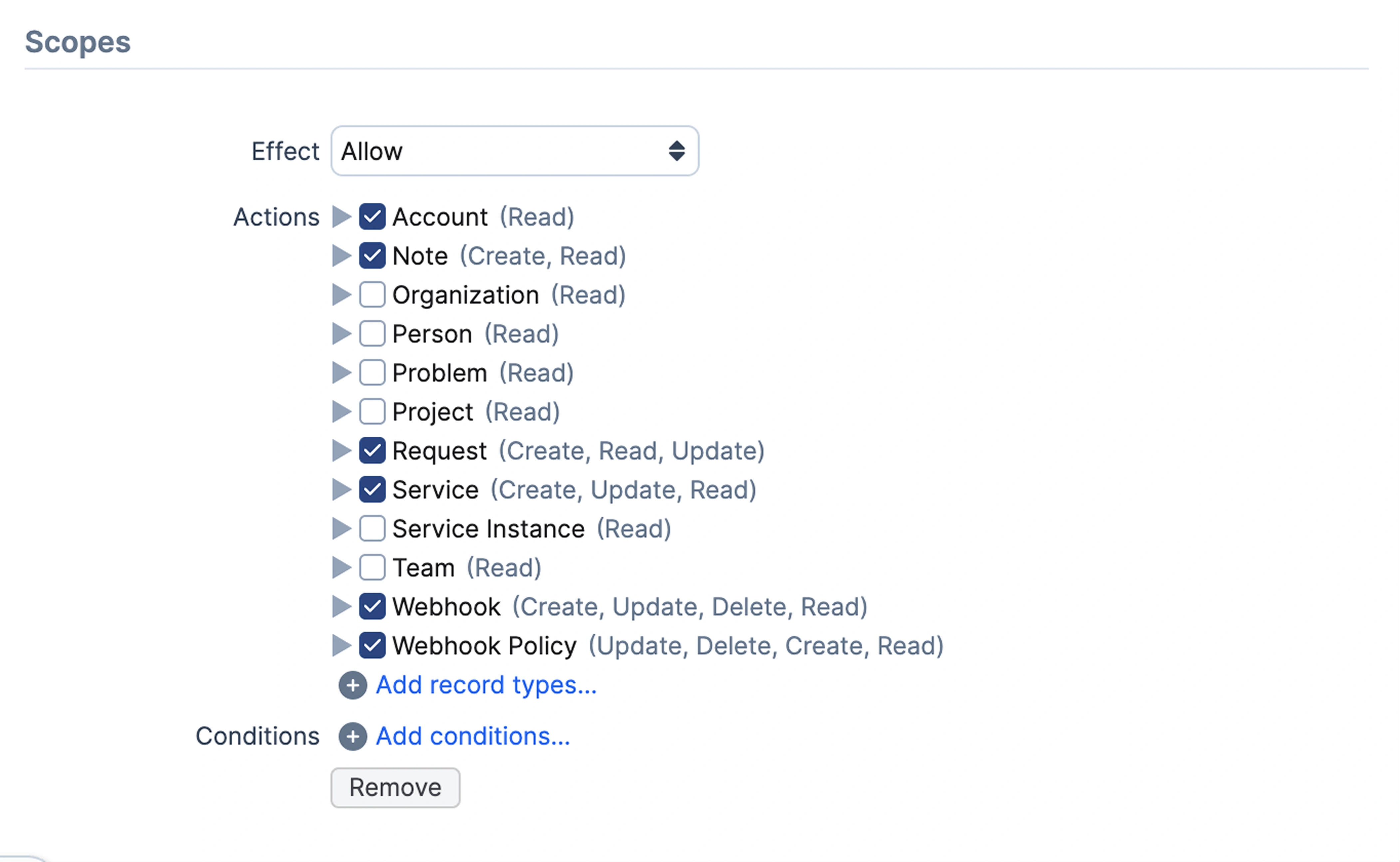Click the Add conditions link
Screen dimensions: 1400x862
(472, 736)
